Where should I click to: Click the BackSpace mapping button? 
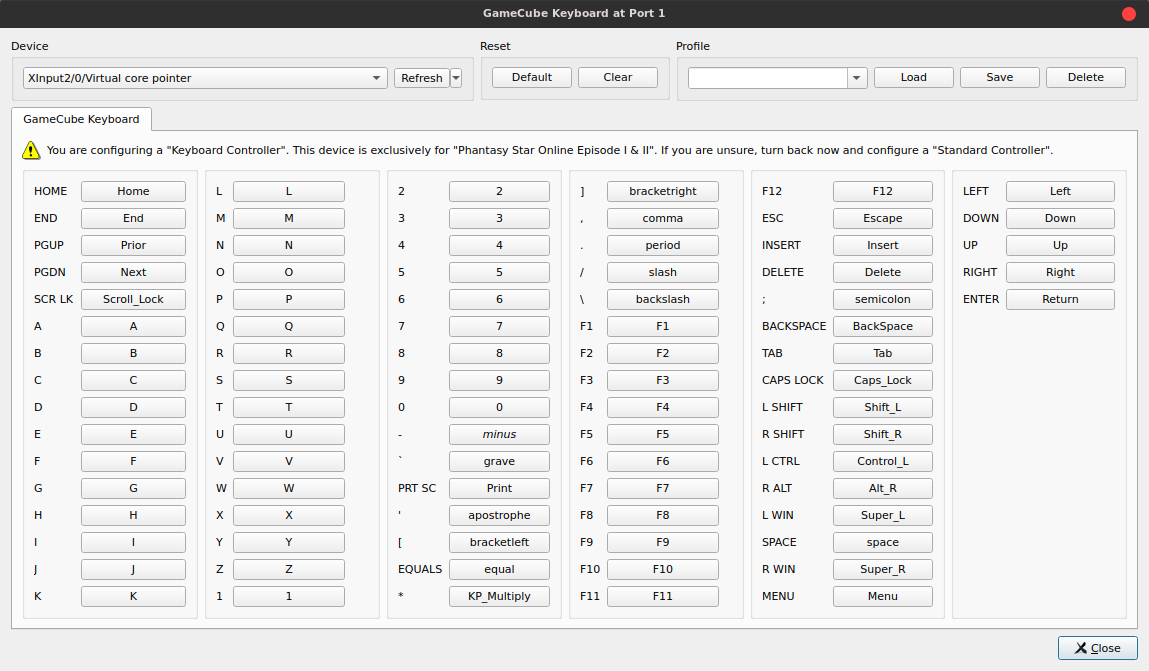pos(882,326)
